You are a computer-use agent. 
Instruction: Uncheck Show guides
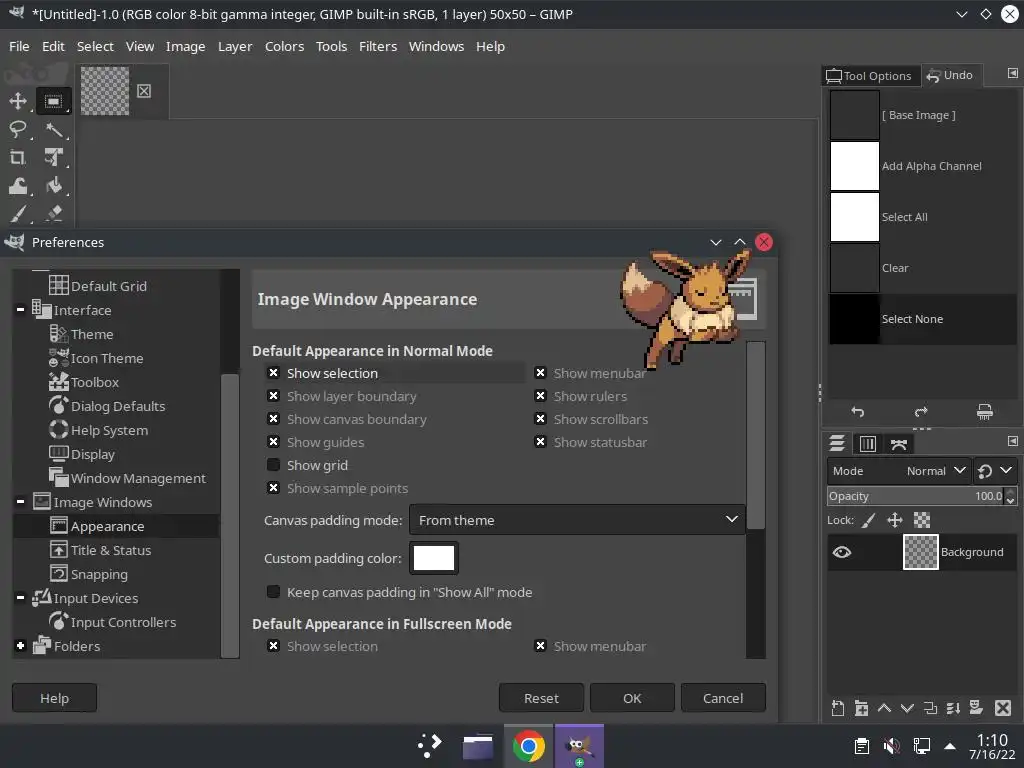274,442
